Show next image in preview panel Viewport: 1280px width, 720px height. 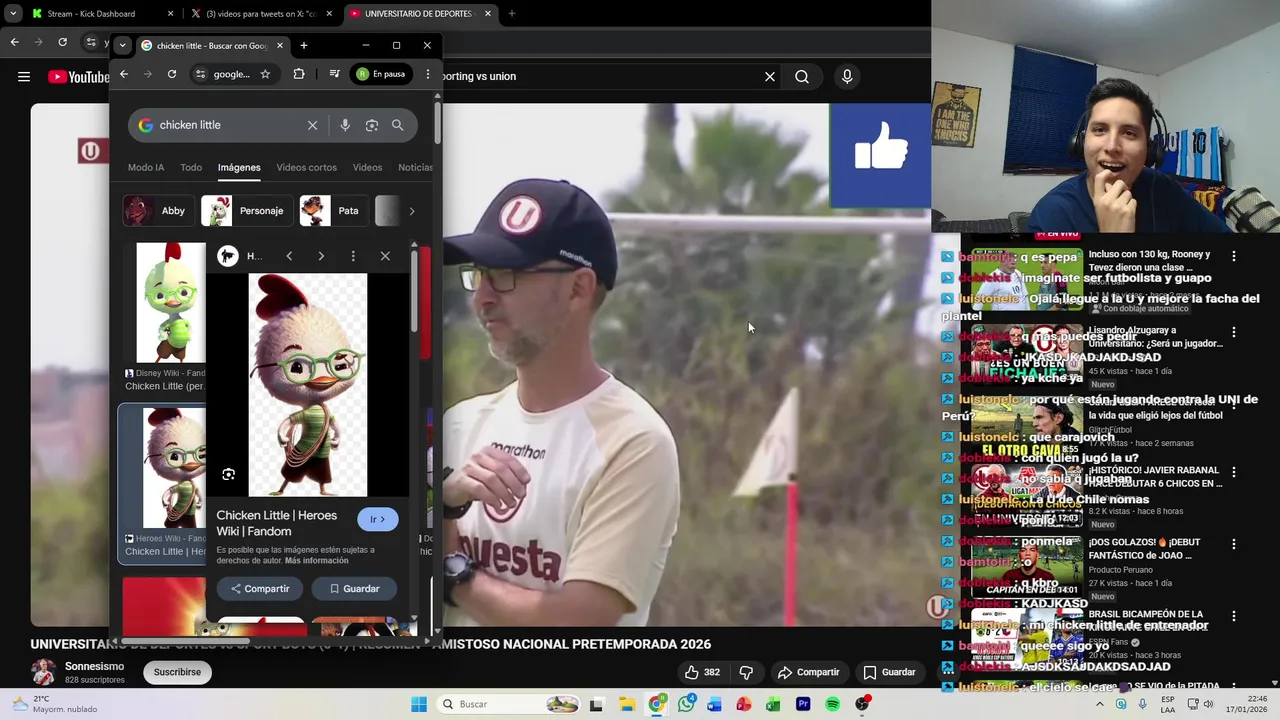click(x=321, y=256)
